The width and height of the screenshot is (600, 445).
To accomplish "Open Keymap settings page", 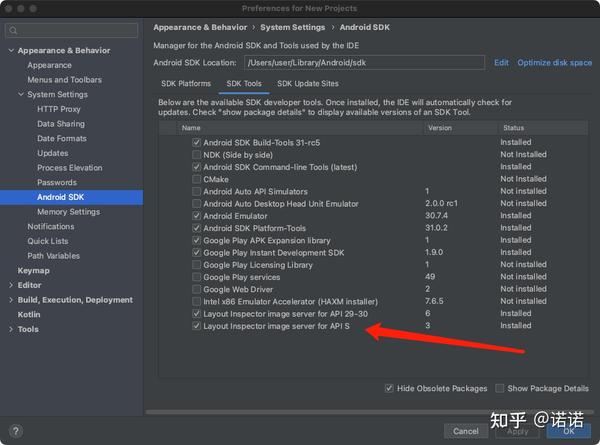I will [x=34, y=271].
